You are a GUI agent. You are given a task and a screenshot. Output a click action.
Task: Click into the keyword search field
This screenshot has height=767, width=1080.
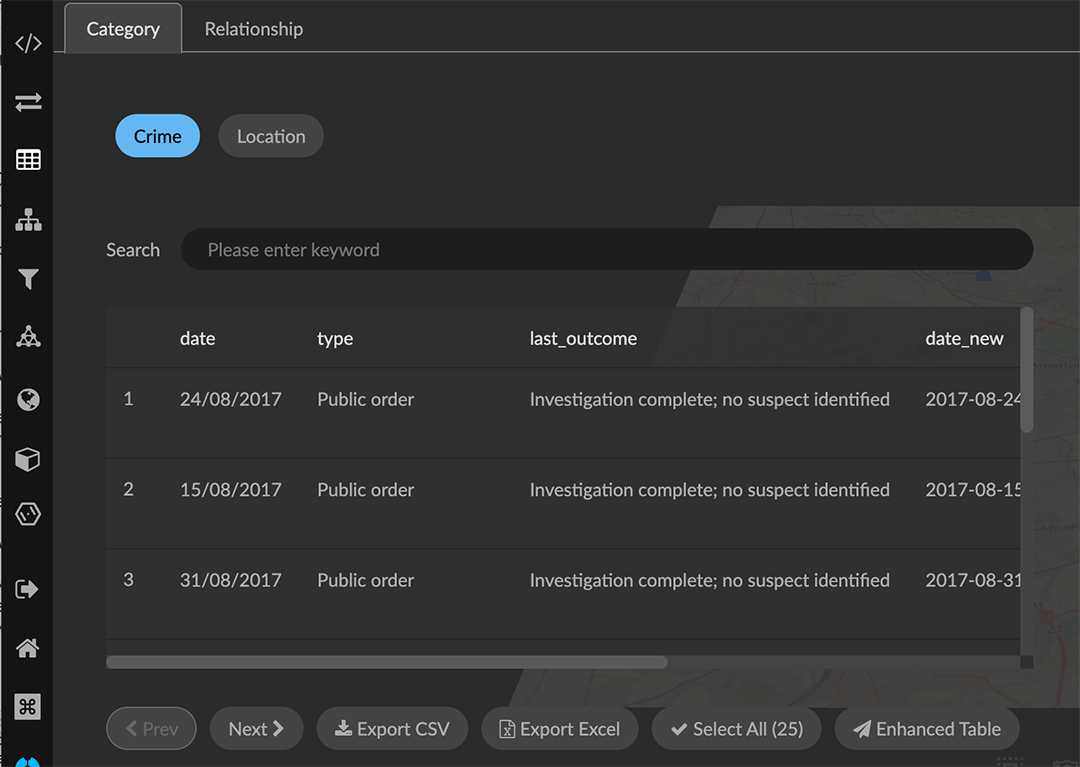click(x=606, y=250)
